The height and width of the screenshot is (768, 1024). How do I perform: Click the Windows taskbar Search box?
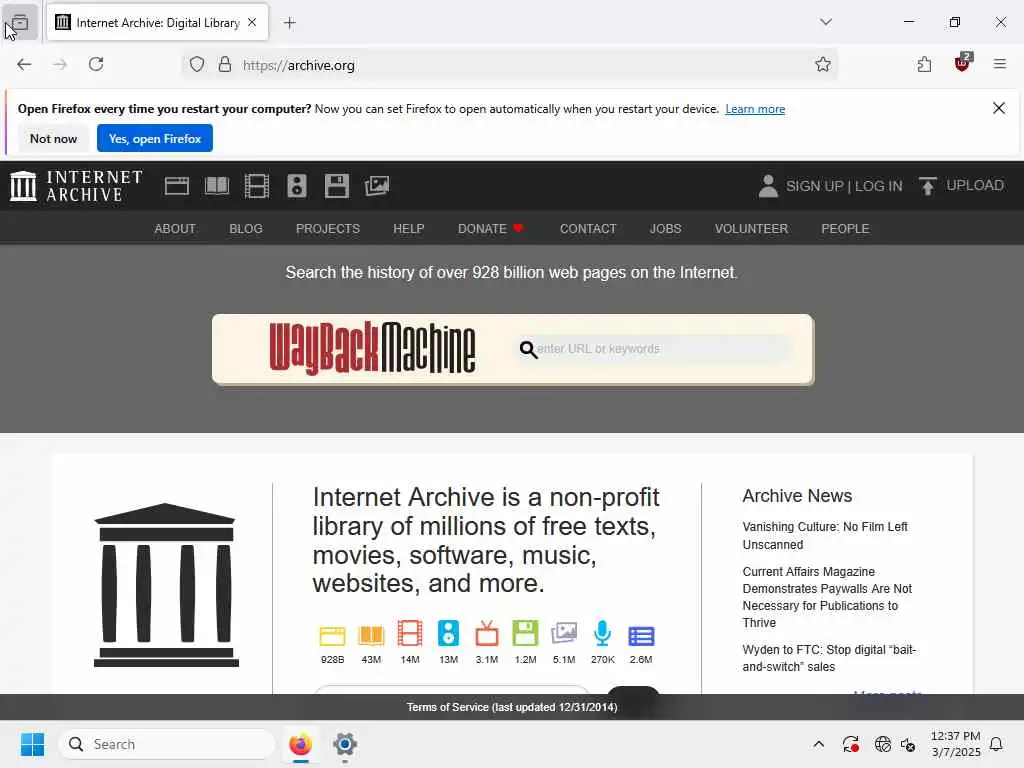click(x=167, y=744)
